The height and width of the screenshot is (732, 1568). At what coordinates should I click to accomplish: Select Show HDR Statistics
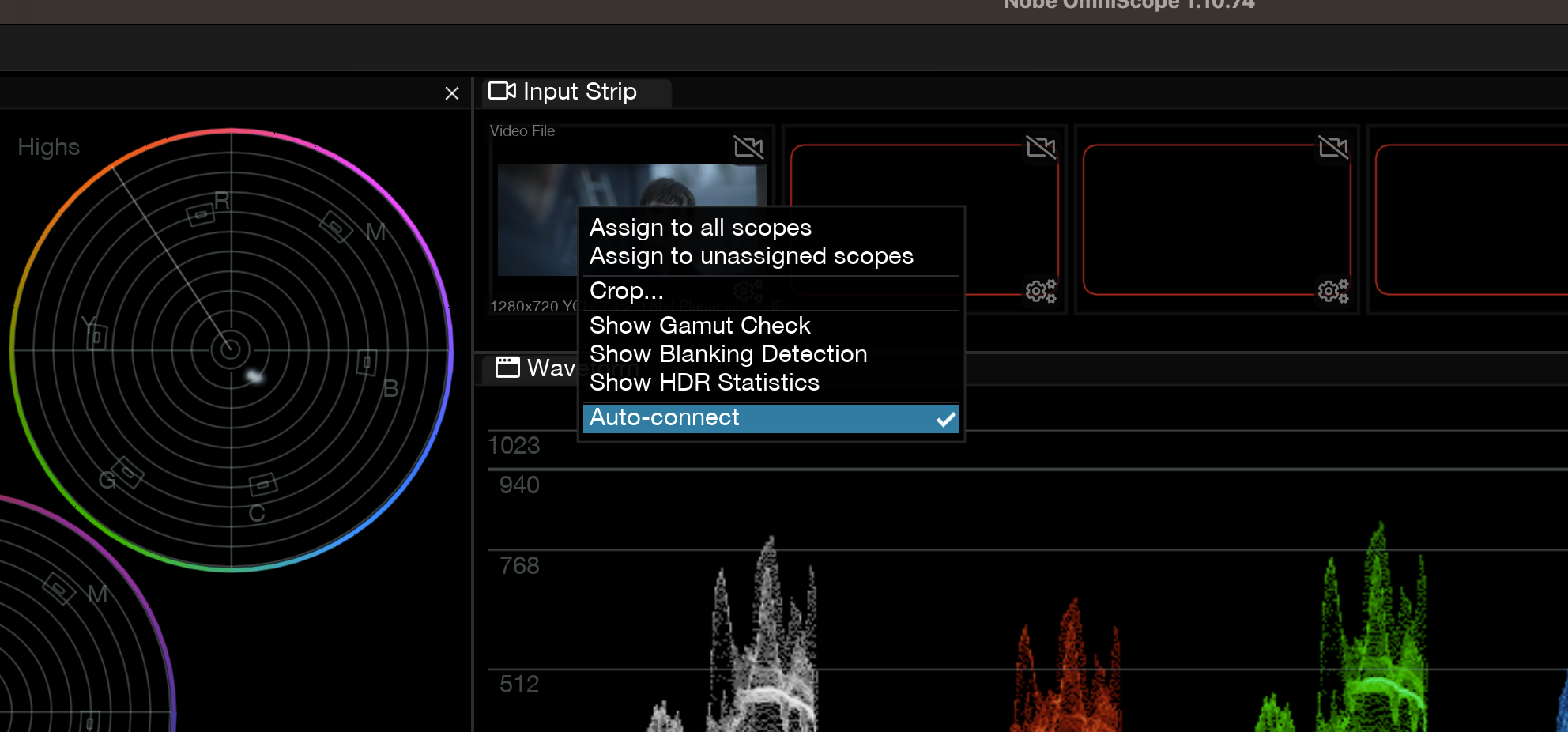(771, 383)
